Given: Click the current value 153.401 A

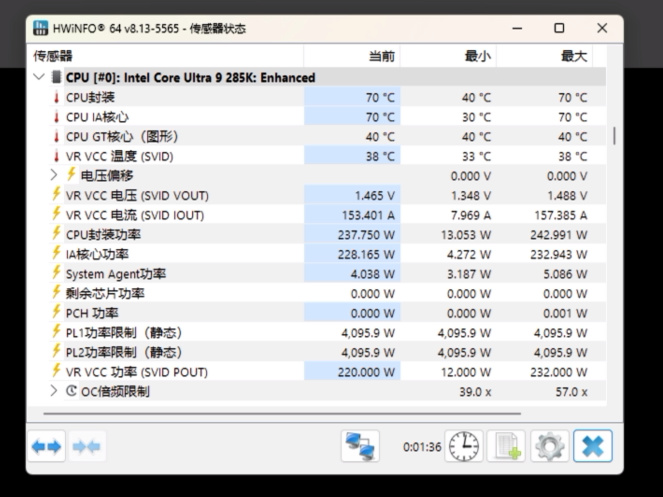Looking at the screenshot, I should [x=368, y=215].
